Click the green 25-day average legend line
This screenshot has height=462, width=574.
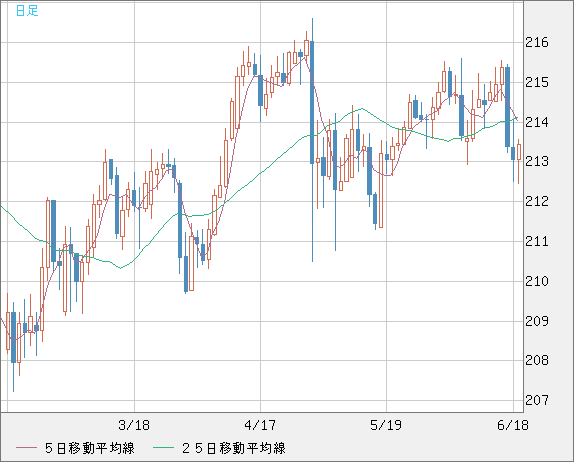tap(163, 448)
